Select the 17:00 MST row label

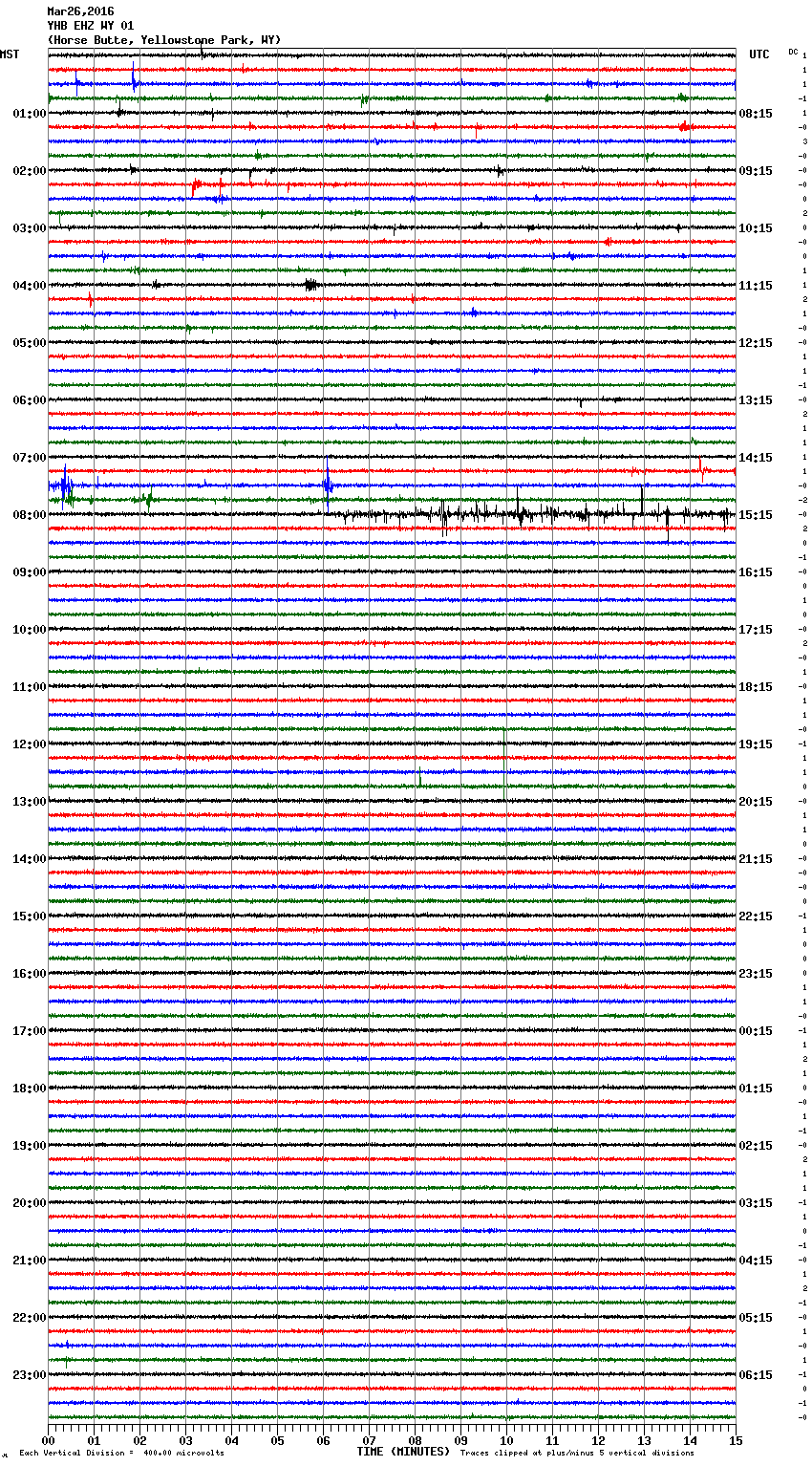click(x=30, y=1031)
